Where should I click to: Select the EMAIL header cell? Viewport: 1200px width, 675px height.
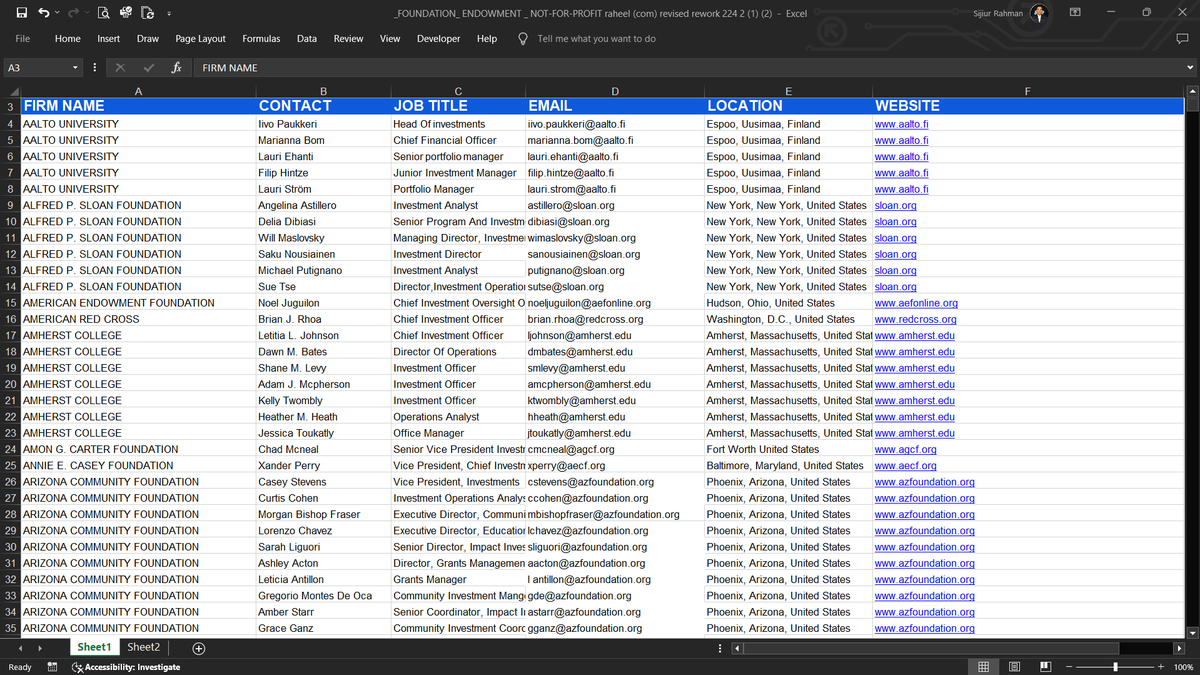[x=614, y=106]
